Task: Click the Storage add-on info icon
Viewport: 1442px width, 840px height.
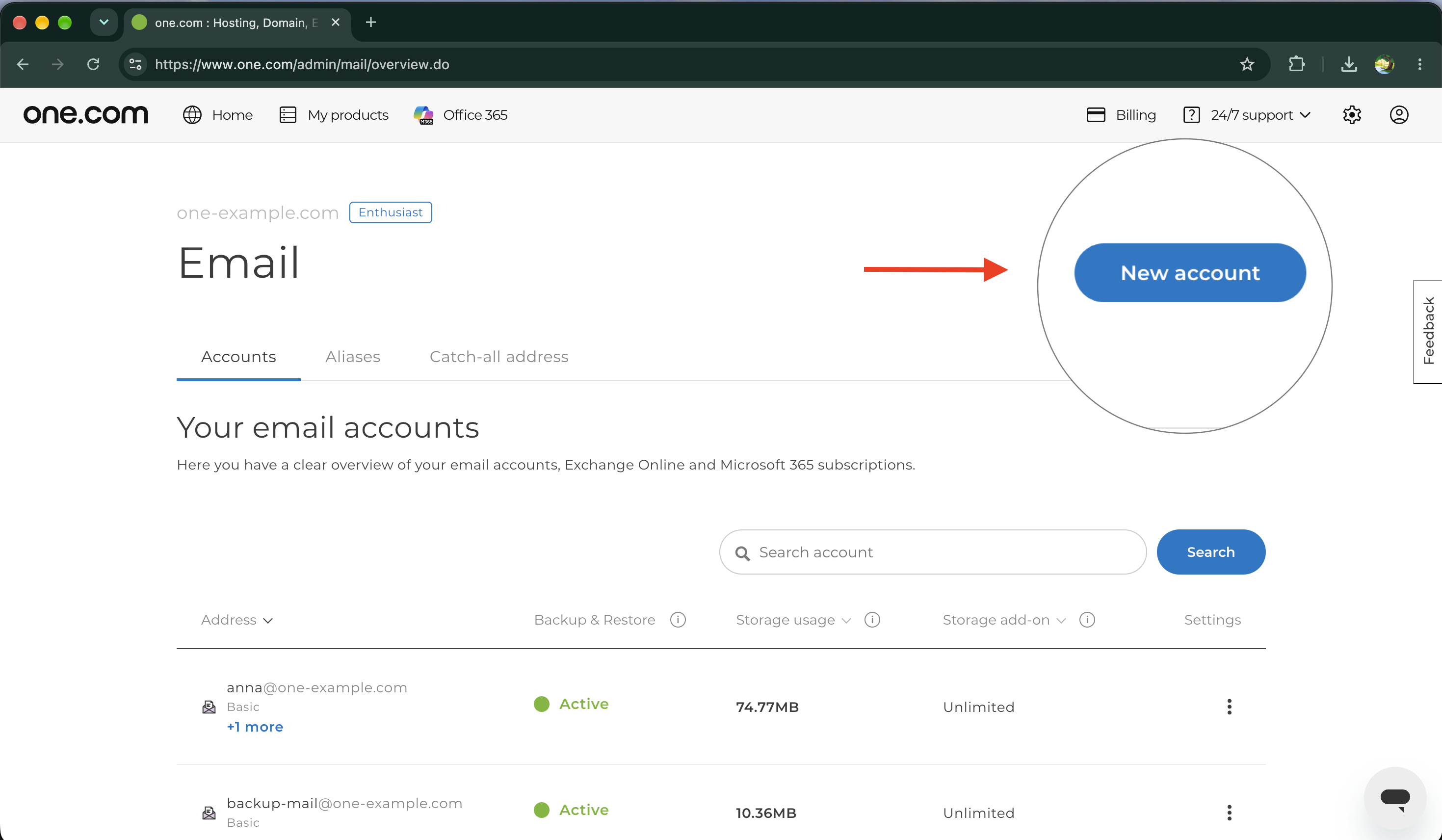Action: tap(1087, 620)
